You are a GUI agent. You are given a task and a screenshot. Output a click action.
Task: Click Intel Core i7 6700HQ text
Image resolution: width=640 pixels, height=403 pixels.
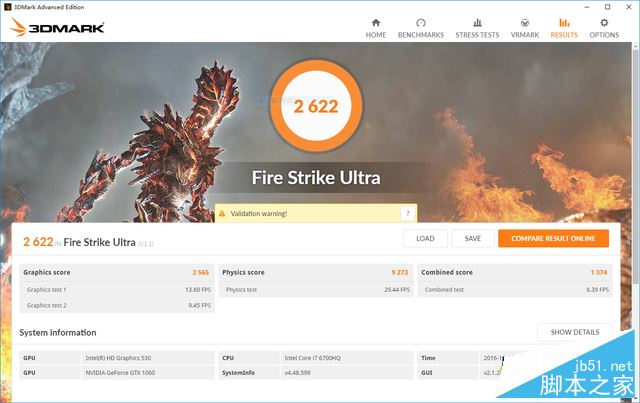(312, 358)
